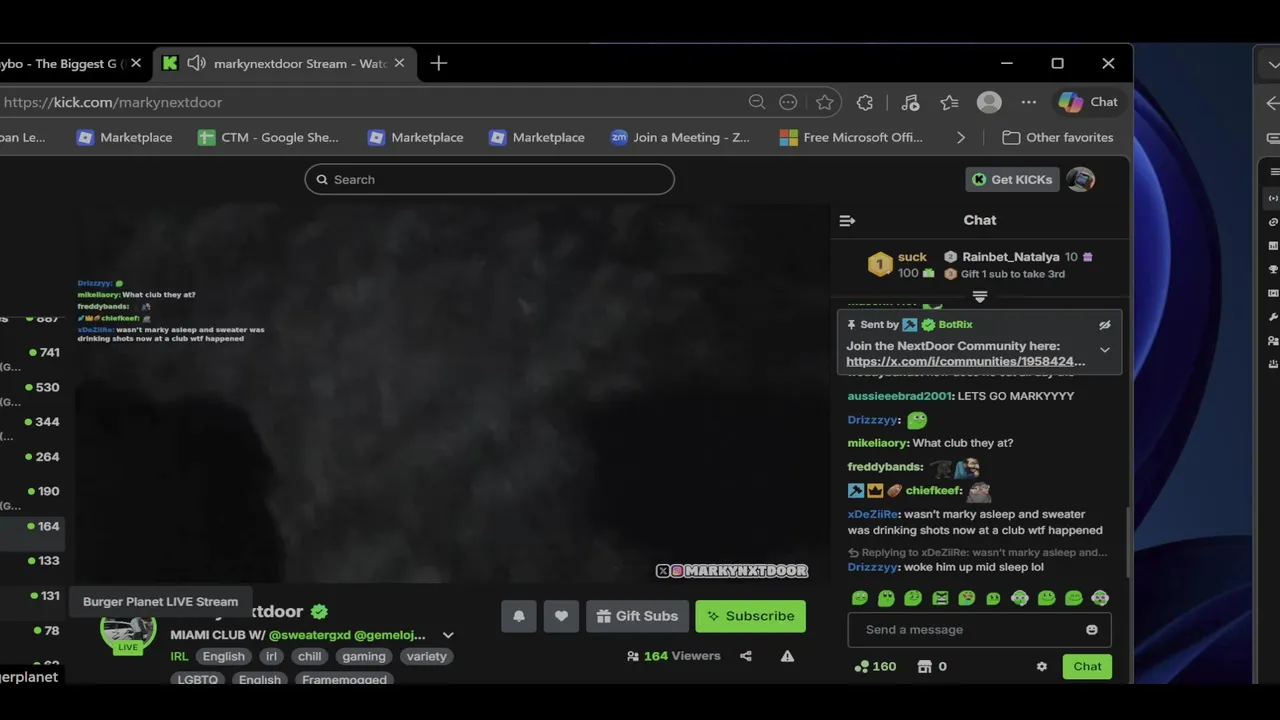Click the Kick search box
Viewport: 1280px width, 720px height.
pyautogui.click(x=489, y=179)
